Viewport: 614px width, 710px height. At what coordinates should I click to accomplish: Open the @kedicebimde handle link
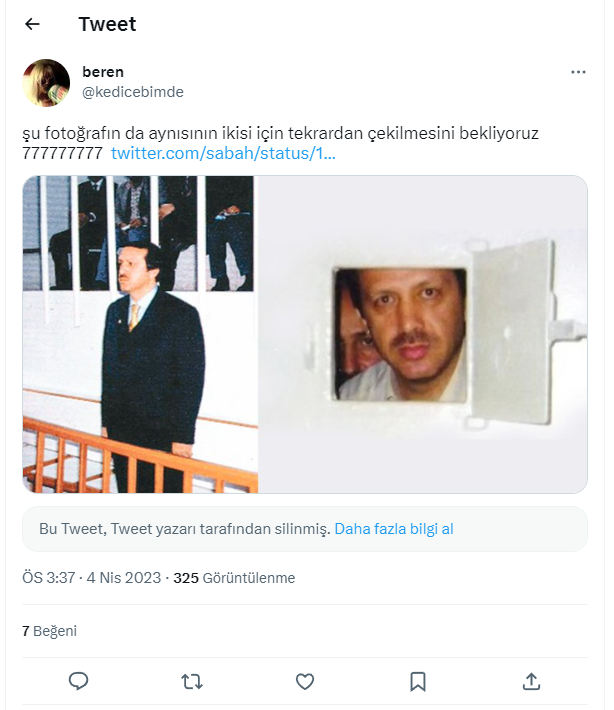(132, 92)
